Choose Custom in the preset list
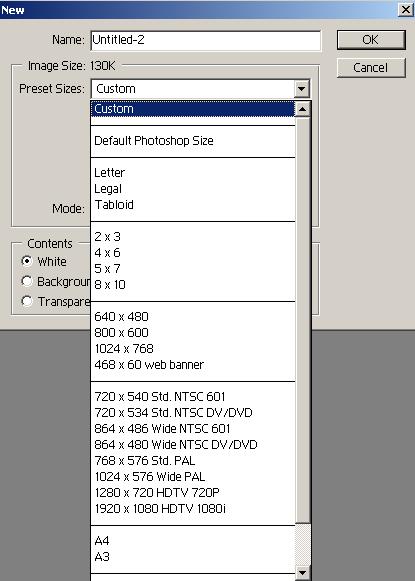Image resolution: width=415 pixels, height=581 pixels. (193, 109)
